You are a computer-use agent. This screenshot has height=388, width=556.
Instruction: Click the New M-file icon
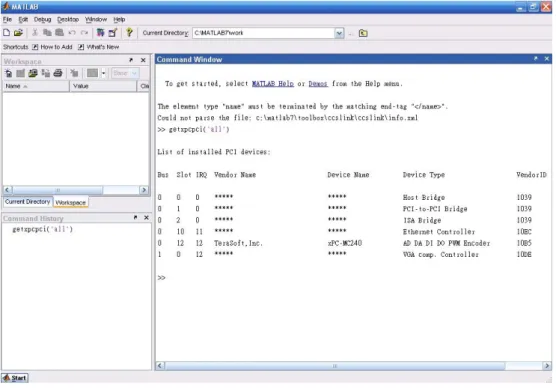coord(6,33)
